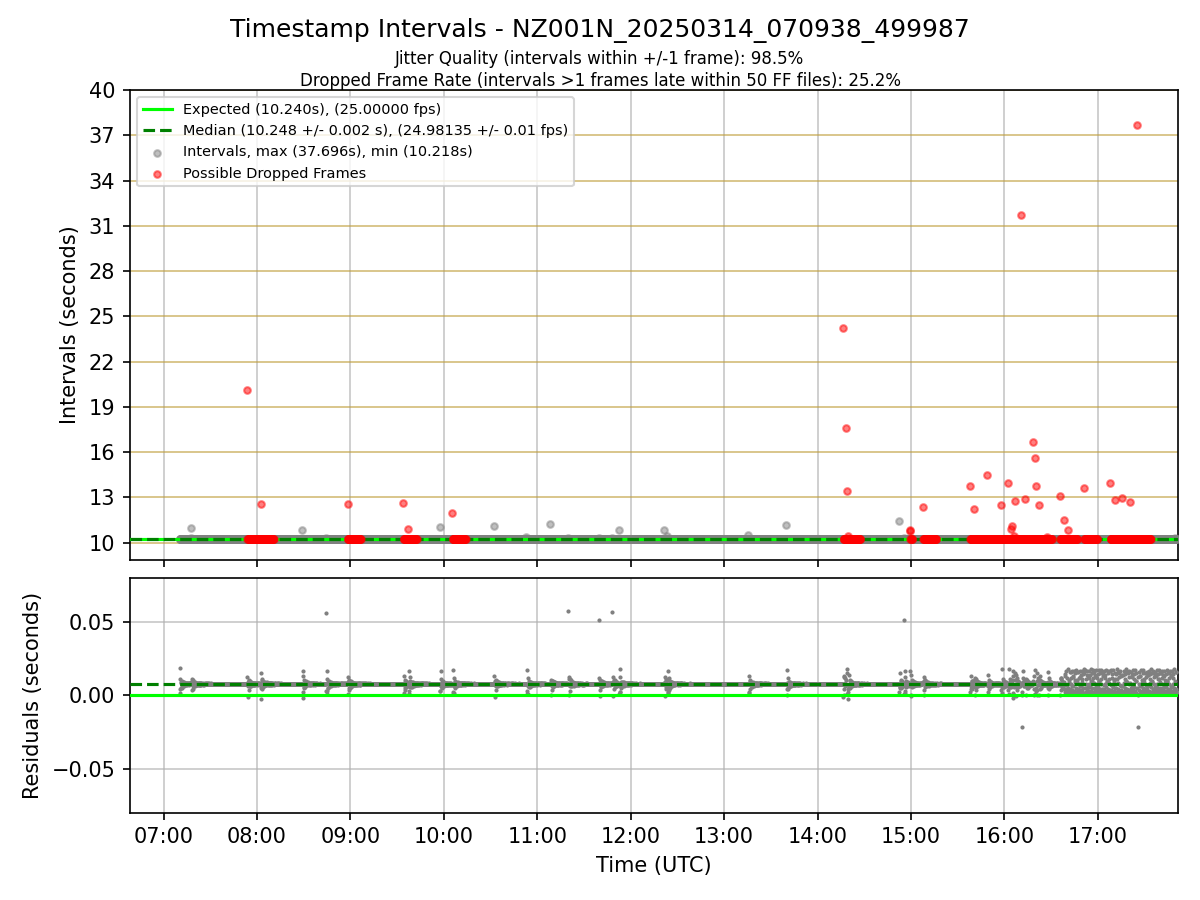
Task: Click the '22' interval axis tick label
Action: (x=105, y=362)
